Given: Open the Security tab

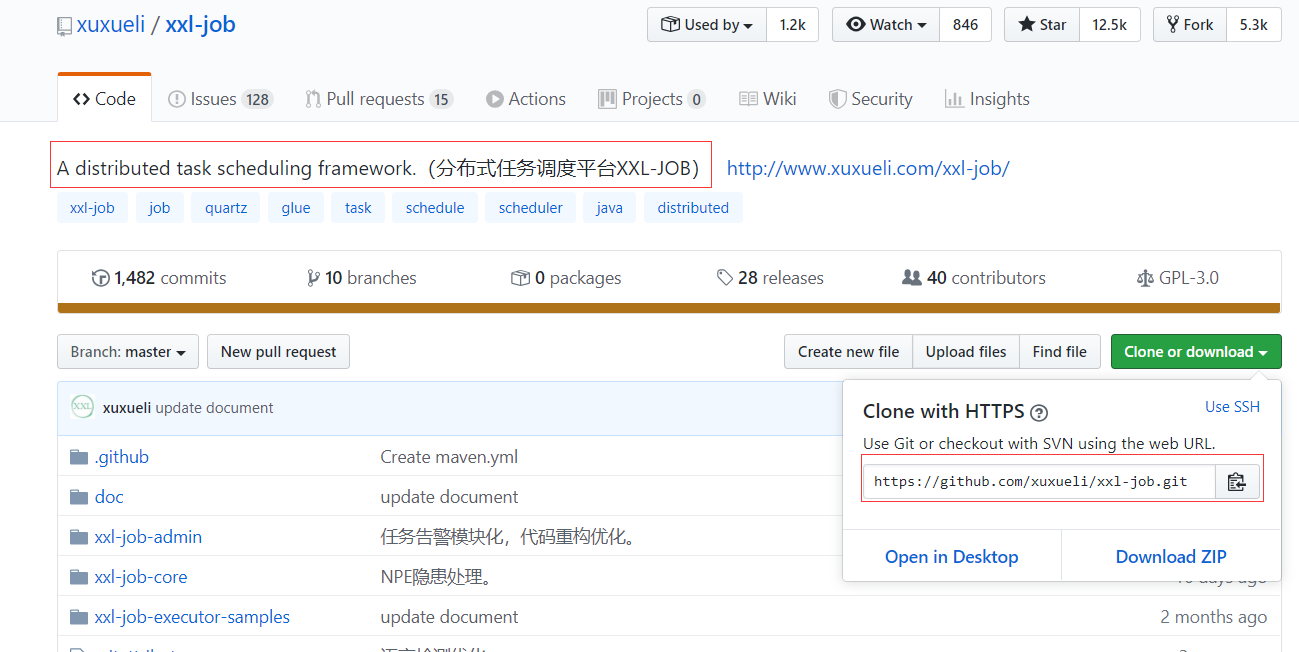Looking at the screenshot, I should [x=871, y=98].
